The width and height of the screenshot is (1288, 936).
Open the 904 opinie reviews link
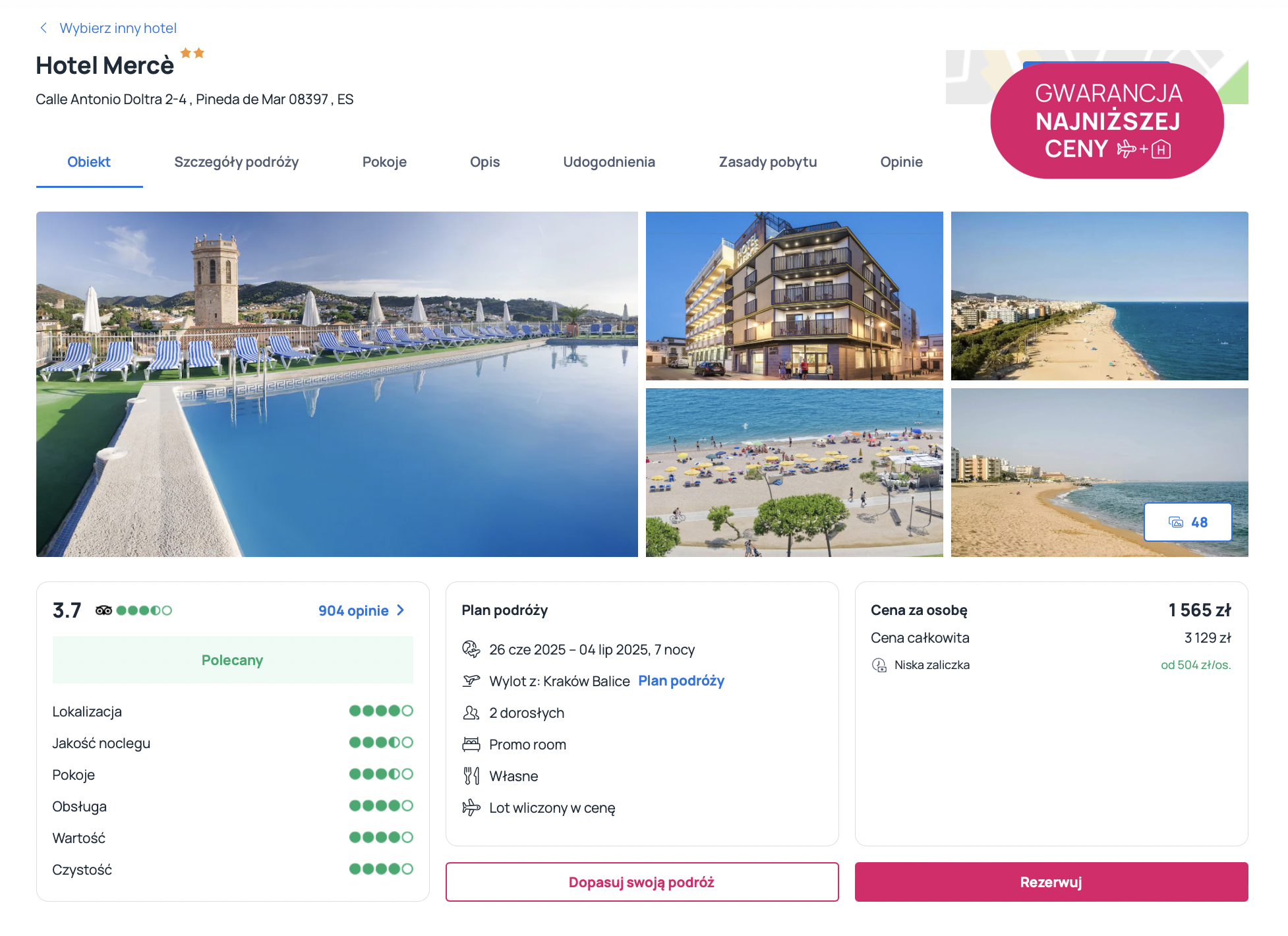[353, 610]
